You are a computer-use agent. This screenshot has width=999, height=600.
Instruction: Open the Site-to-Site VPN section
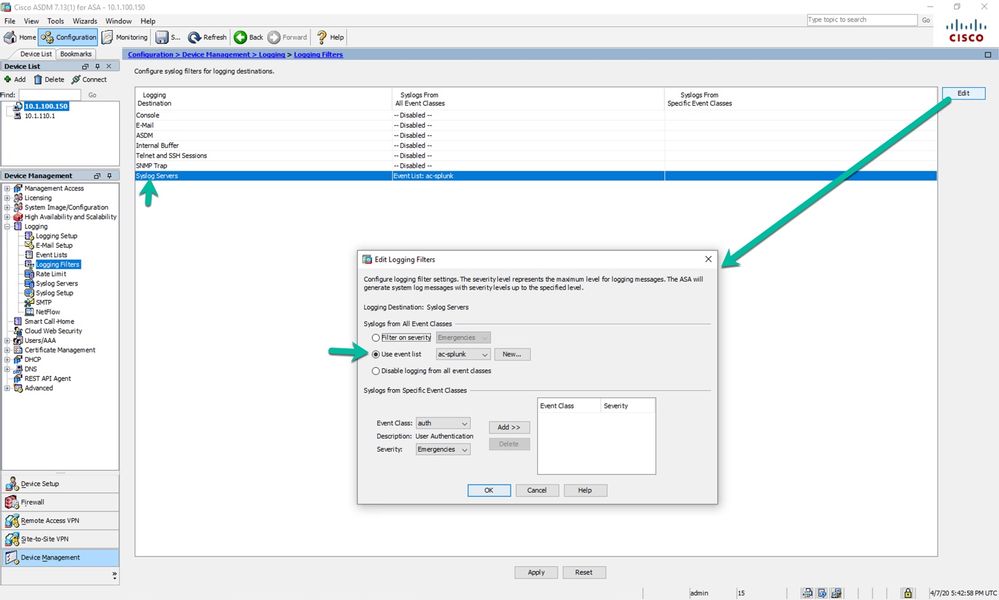point(60,539)
